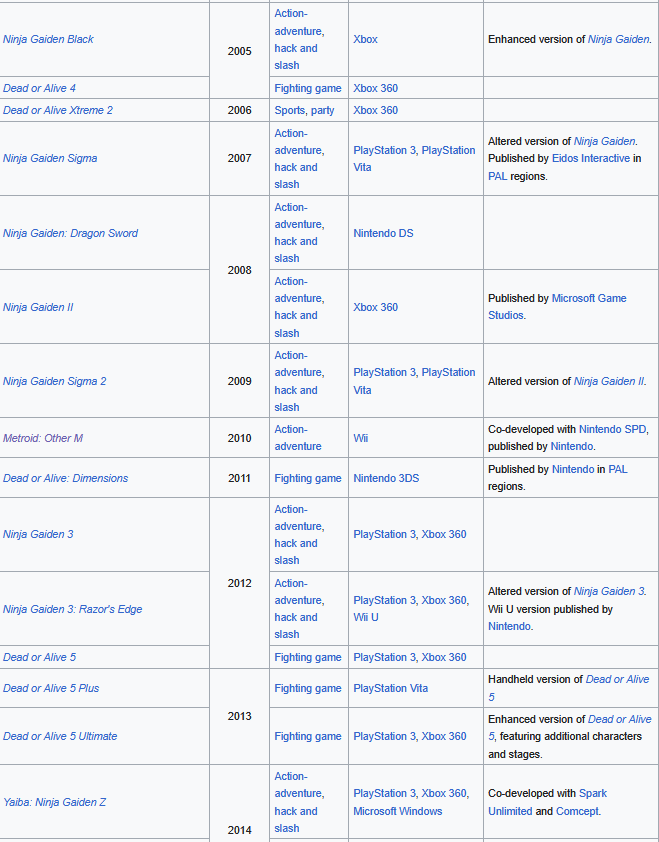The width and height of the screenshot is (659, 842).
Task: Click PAL link in Ninja Gaiden Sigma notes
Action: pos(497,176)
